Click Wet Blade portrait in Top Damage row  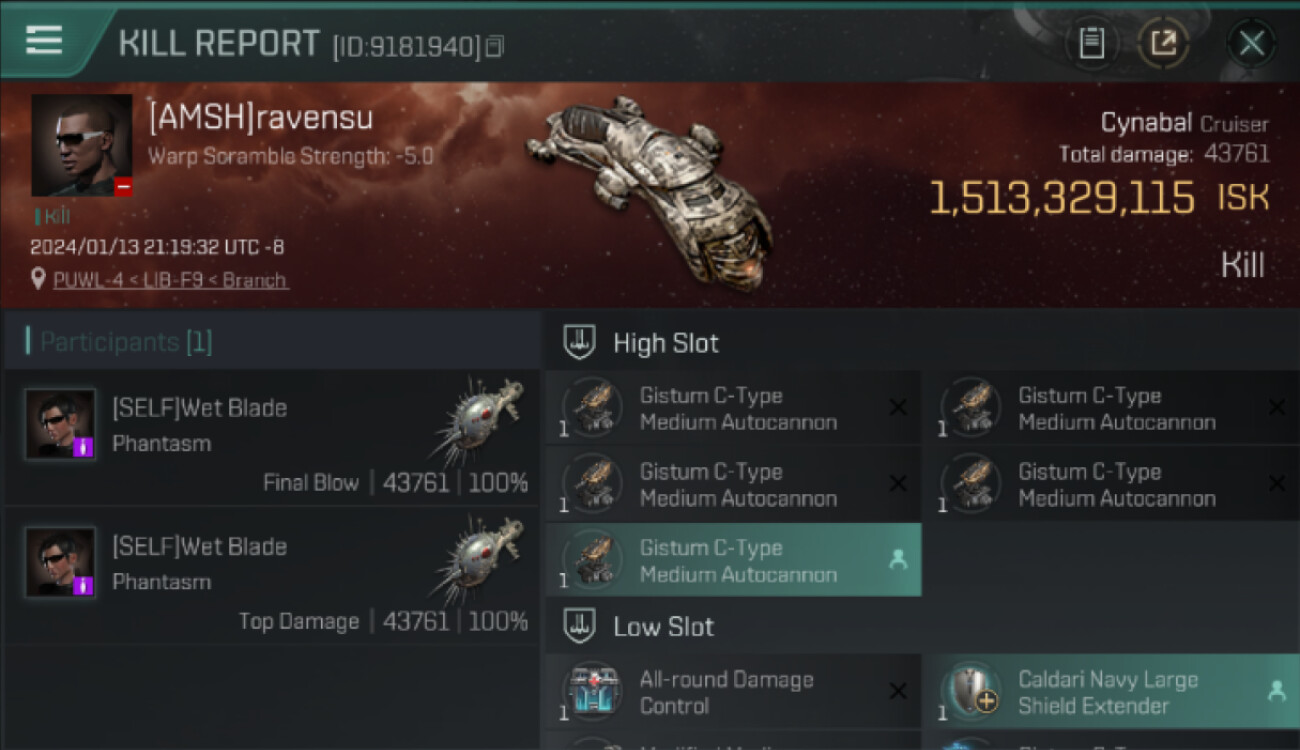[61, 563]
